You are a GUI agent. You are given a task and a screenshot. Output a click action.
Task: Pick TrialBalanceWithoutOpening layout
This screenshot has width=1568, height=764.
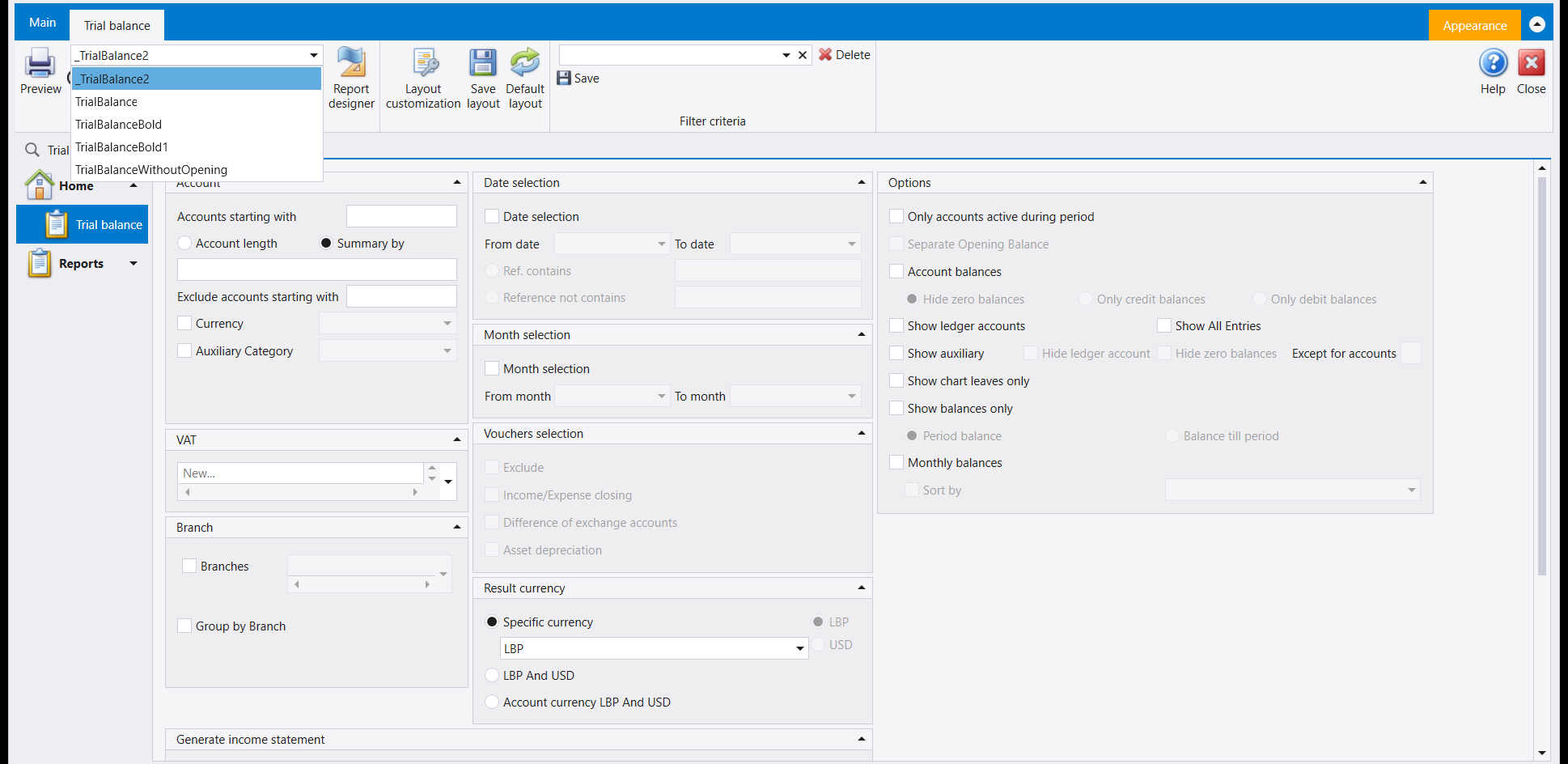(197, 169)
